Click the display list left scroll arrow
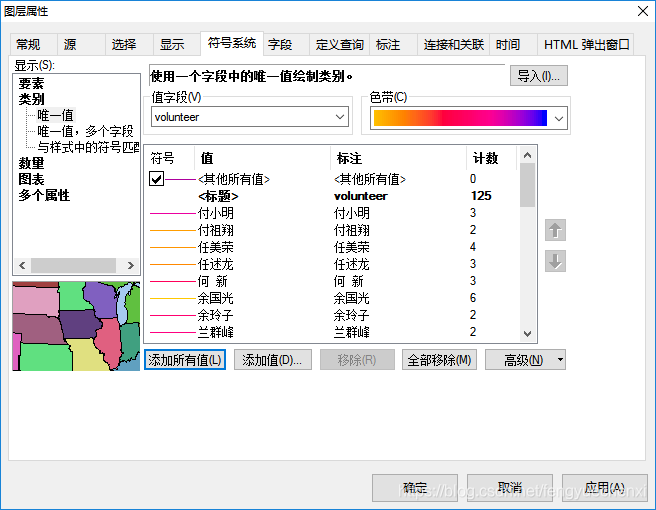This screenshot has width=656, height=510. click(22, 265)
